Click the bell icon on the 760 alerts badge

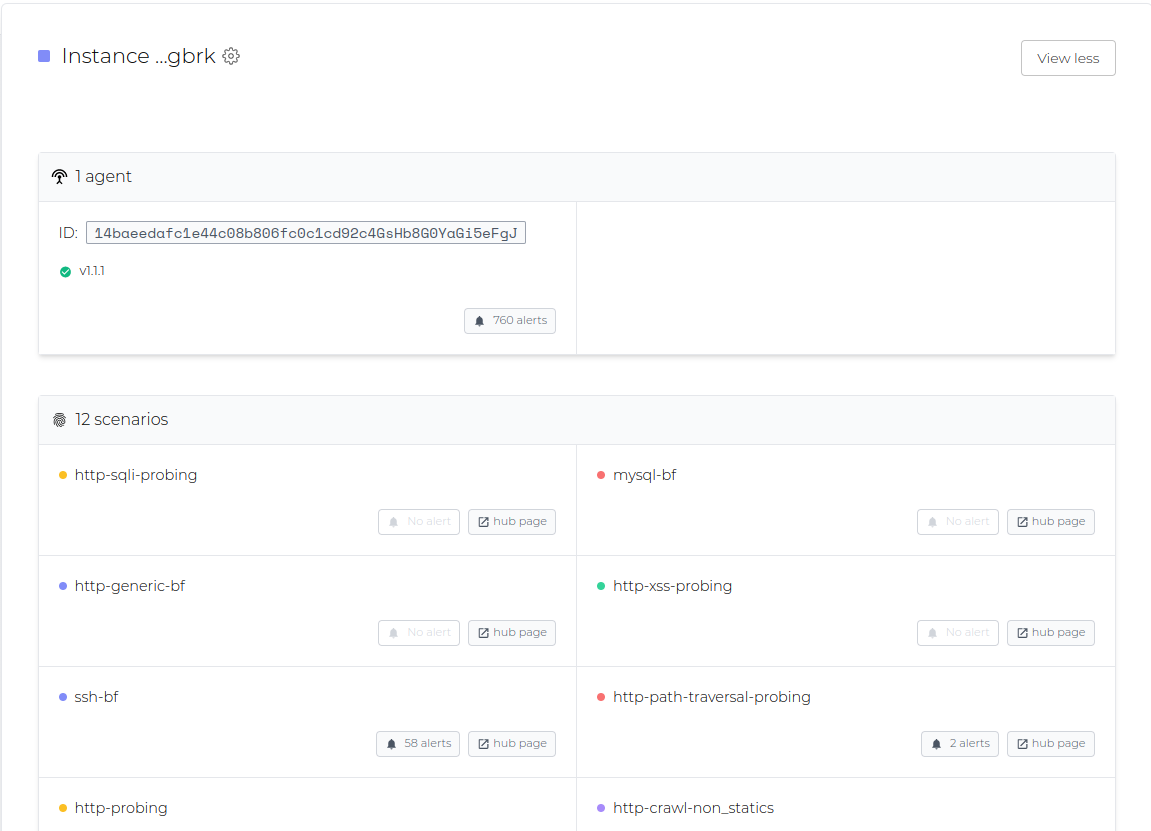(481, 320)
